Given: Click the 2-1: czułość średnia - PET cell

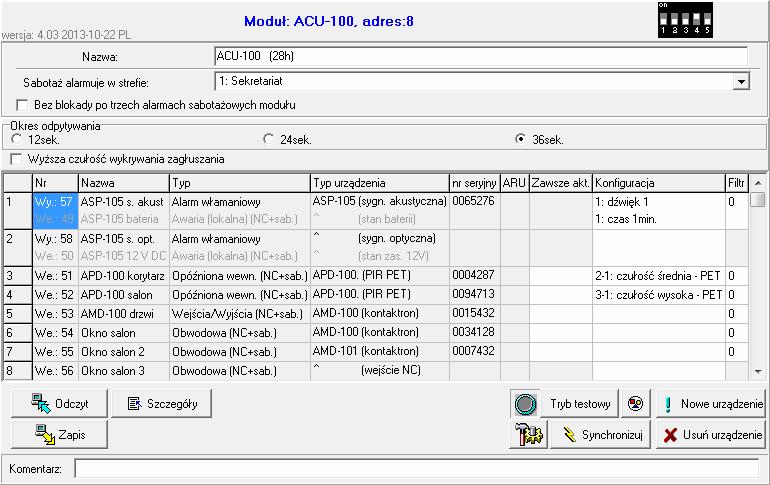Looking at the screenshot, I should pyautogui.click(x=659, y=276).
